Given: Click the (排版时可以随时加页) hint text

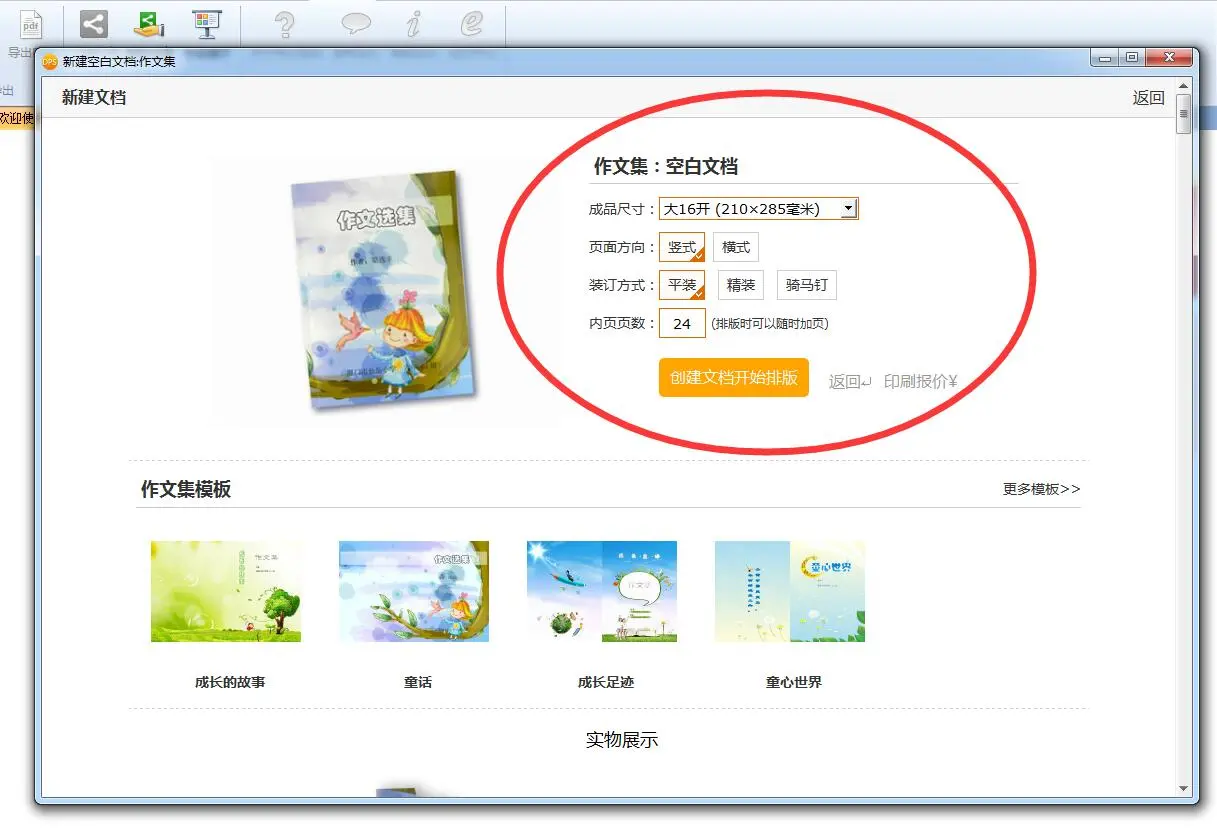Looking at the screenshot, I should coord(770,324).
